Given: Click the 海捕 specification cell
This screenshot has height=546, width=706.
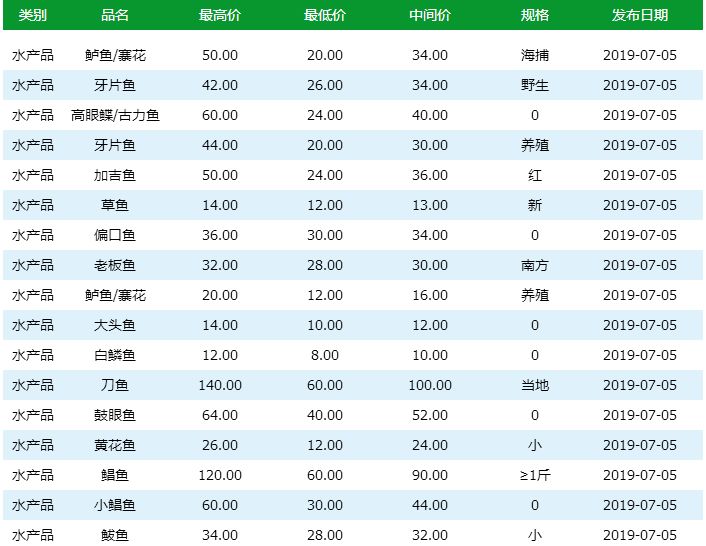Looking at the screenshot, I should coord(535,55).
